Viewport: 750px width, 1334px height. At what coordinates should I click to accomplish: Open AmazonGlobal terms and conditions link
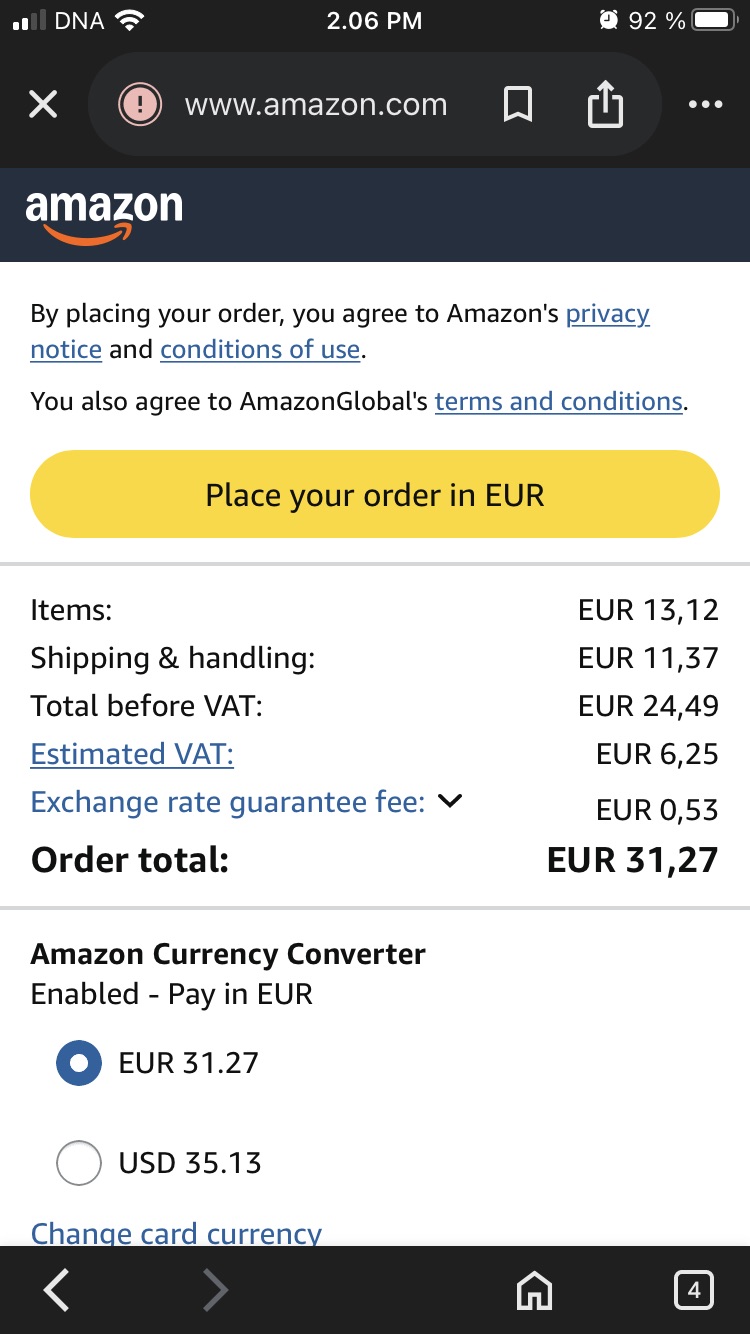coord(559,402)
